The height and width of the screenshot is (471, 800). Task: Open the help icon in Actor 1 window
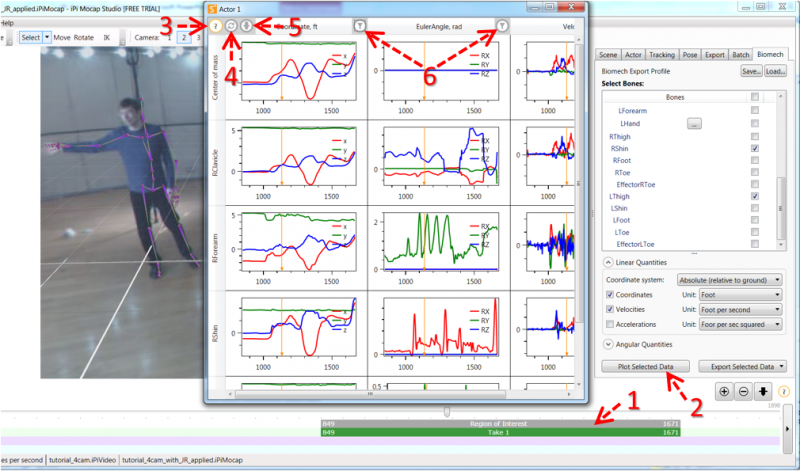coord(216,26)
